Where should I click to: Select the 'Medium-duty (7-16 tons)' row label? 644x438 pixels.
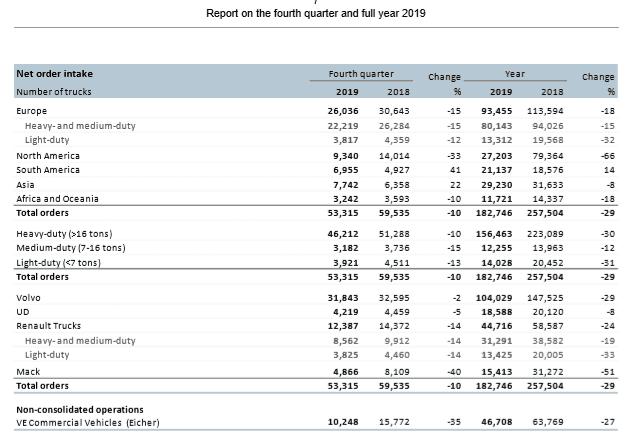pyautogui.click(x=71, y=248)
